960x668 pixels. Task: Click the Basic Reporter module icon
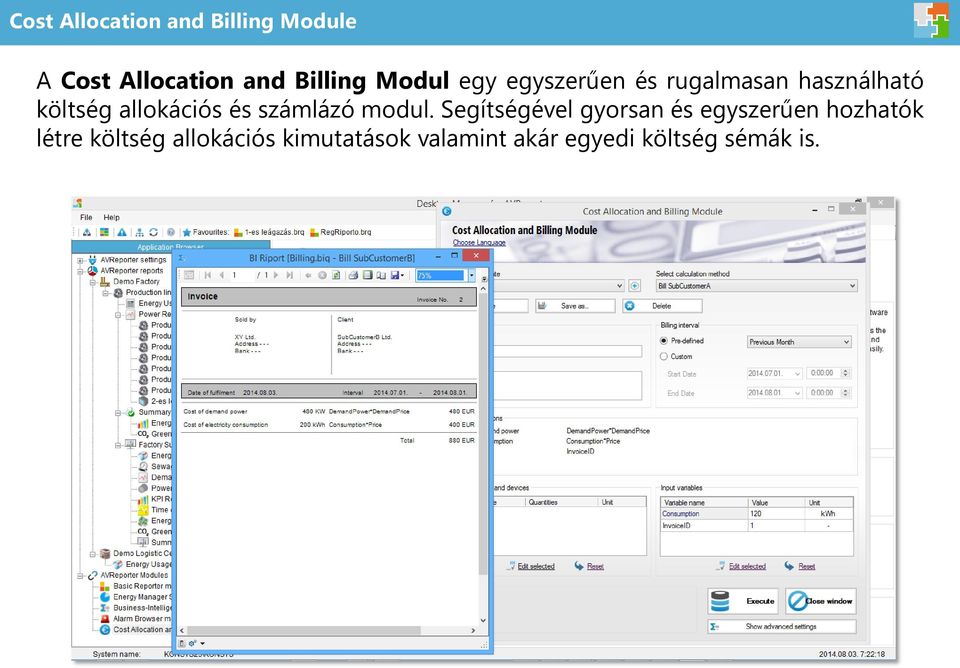pyautogui.click(x=105, y=586)
